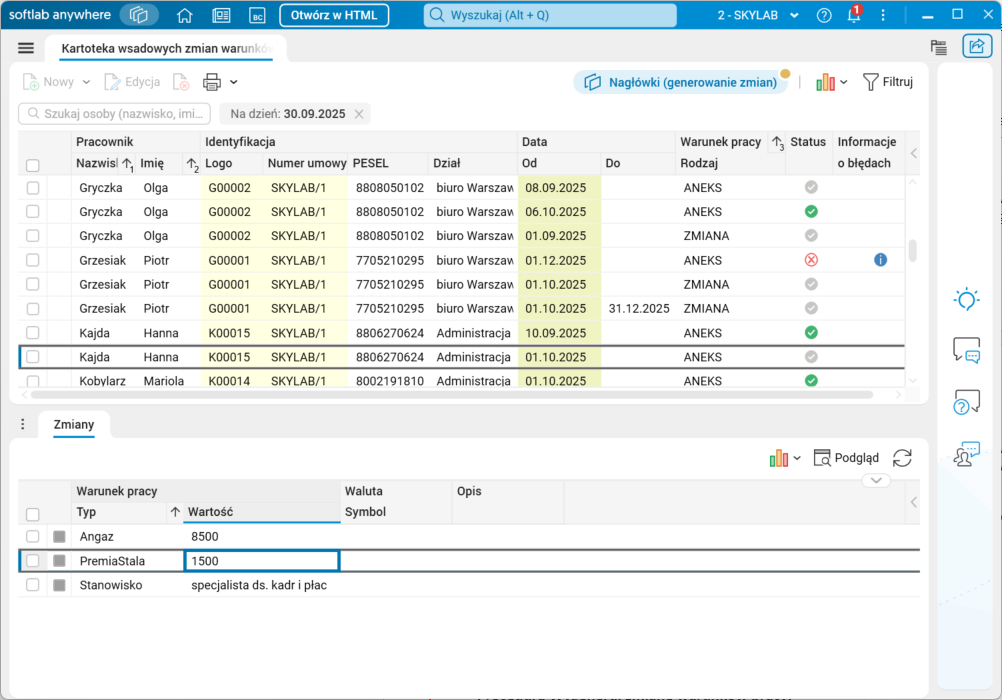Click the Szukaj osoby search field
Screen dimensions: 1002x700
pos(115,113)
